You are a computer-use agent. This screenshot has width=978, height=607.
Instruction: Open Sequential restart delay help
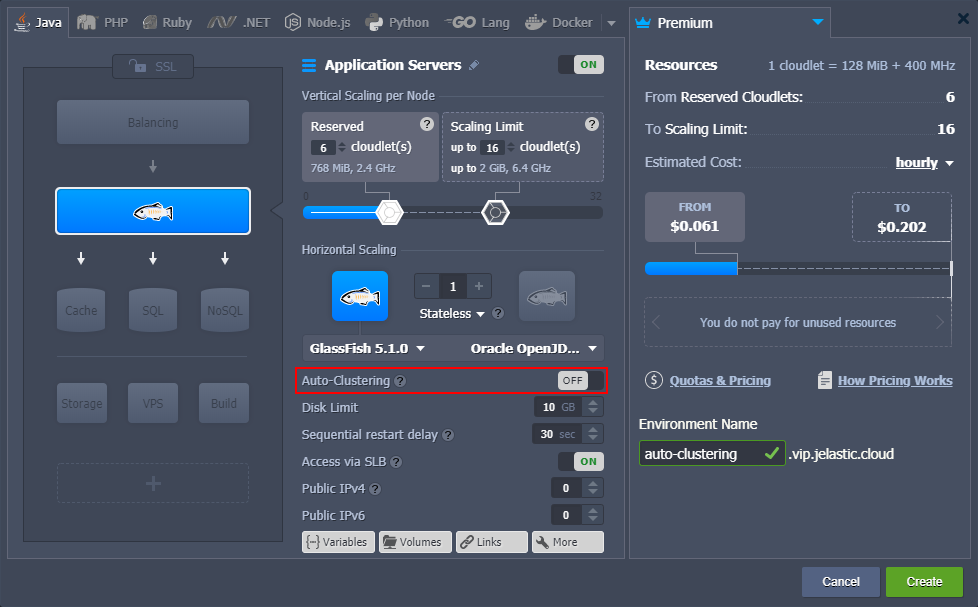[448, 435]
